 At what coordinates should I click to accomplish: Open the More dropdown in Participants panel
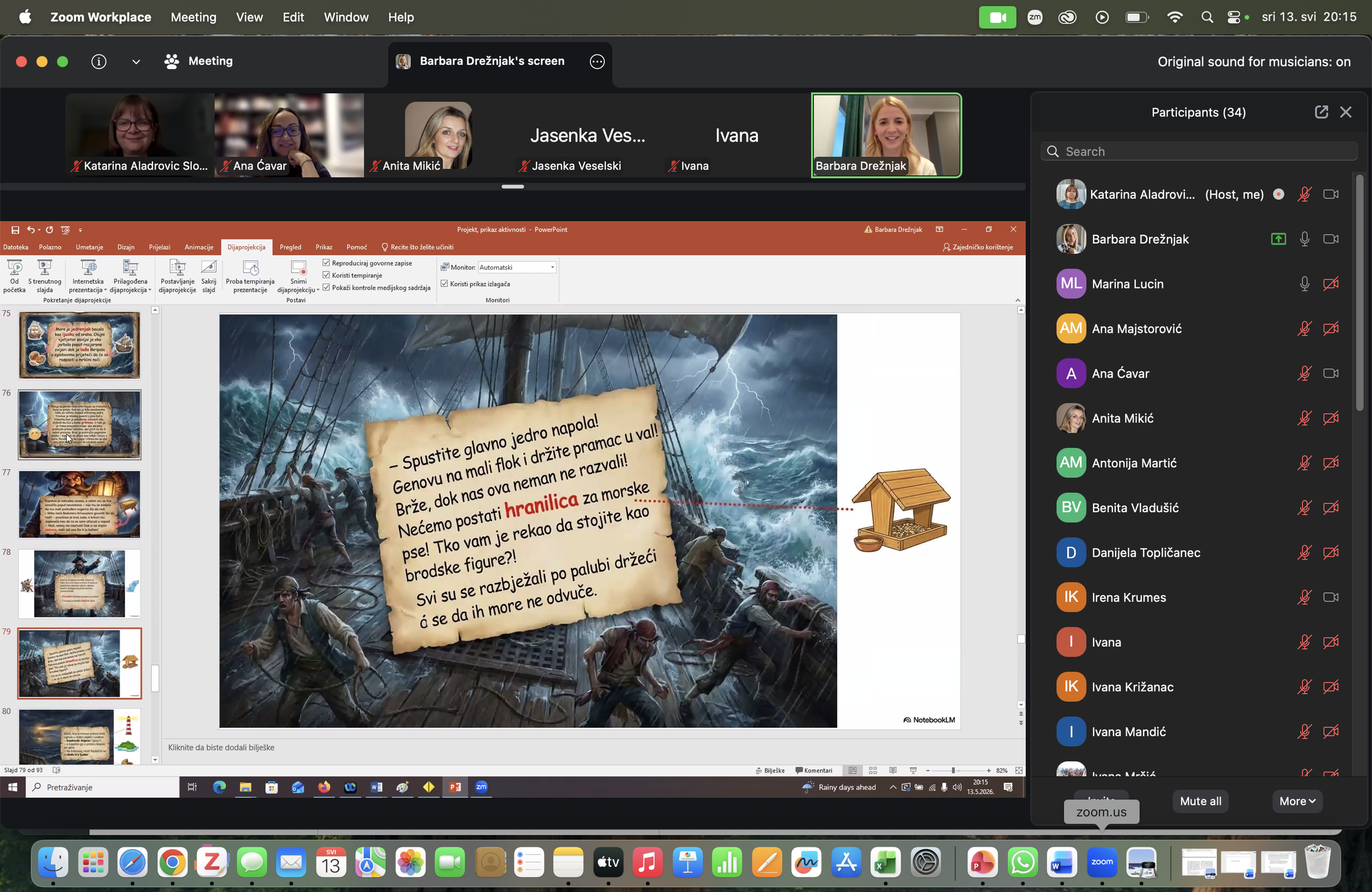pyautogui.click(x=1297, y=801)
